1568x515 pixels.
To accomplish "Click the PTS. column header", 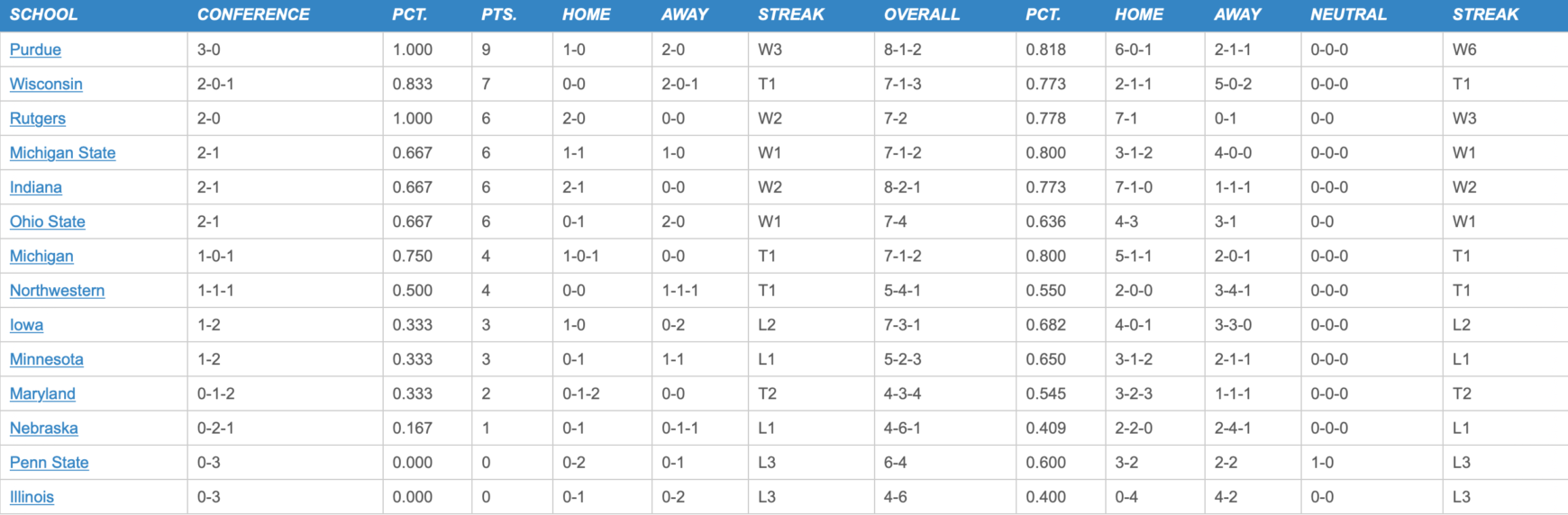I will pos(499,14).
